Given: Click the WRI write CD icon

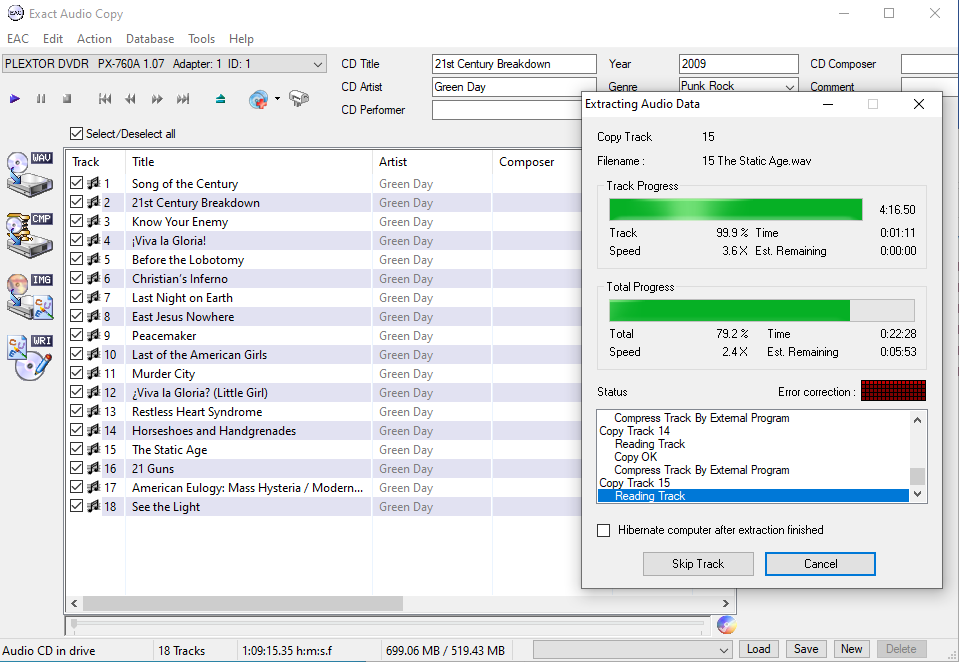Looking at the screenshot, I should point(30,357).
